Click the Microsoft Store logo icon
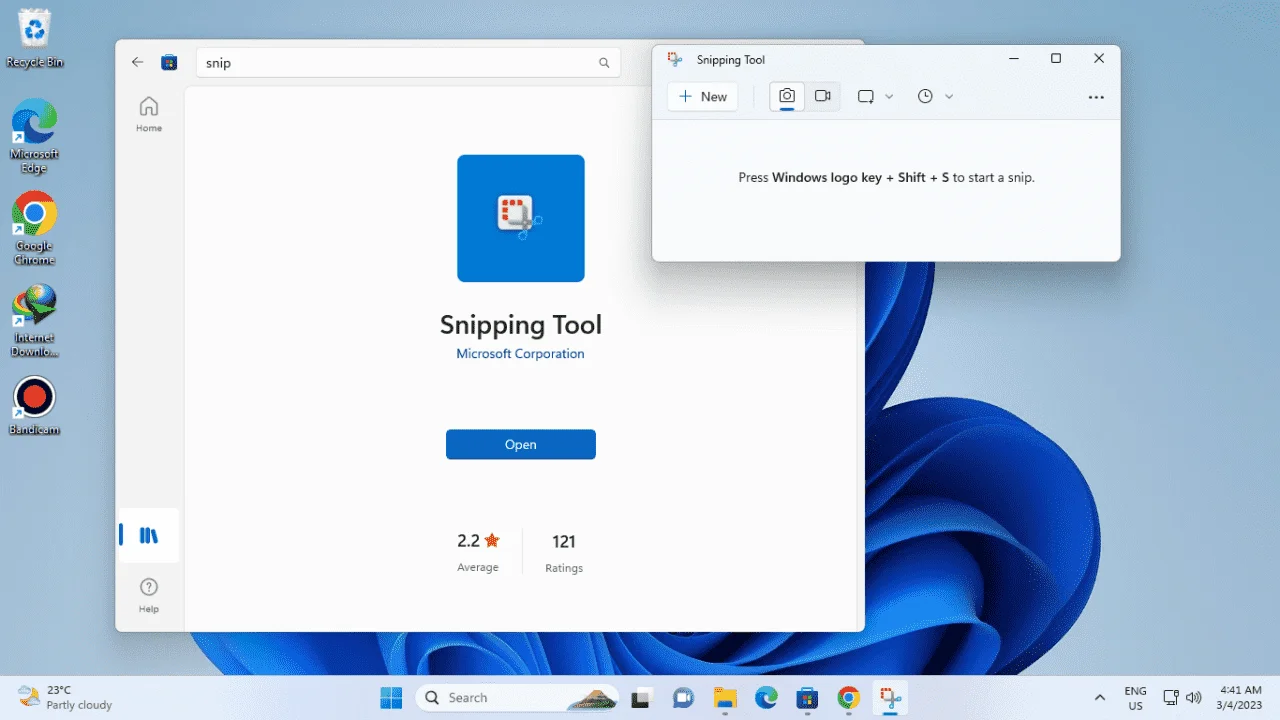The height and width of the screenshot is (720, 1280). click(169, 62)
